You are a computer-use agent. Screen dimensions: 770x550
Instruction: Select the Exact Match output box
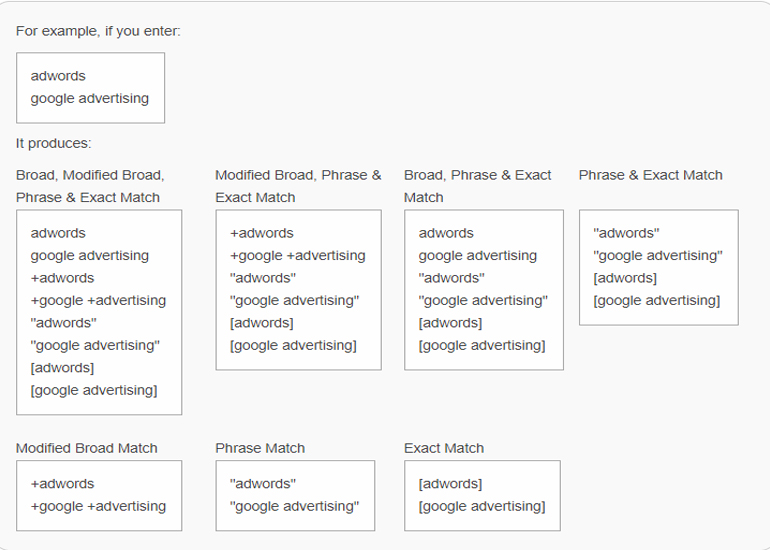[x=482, y=495]
